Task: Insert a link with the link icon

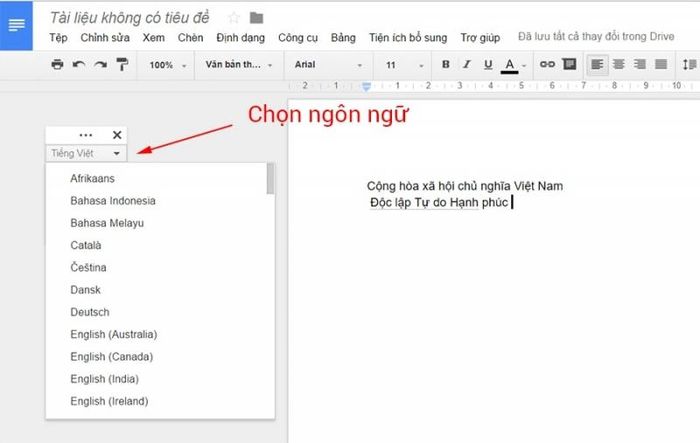Action: click(x=547, y=64)
